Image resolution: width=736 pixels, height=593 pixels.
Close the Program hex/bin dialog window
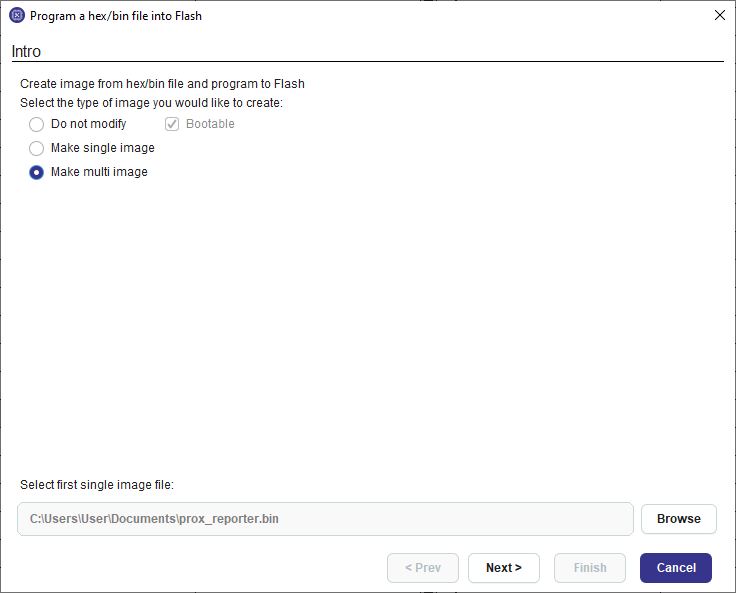[719, 16]
